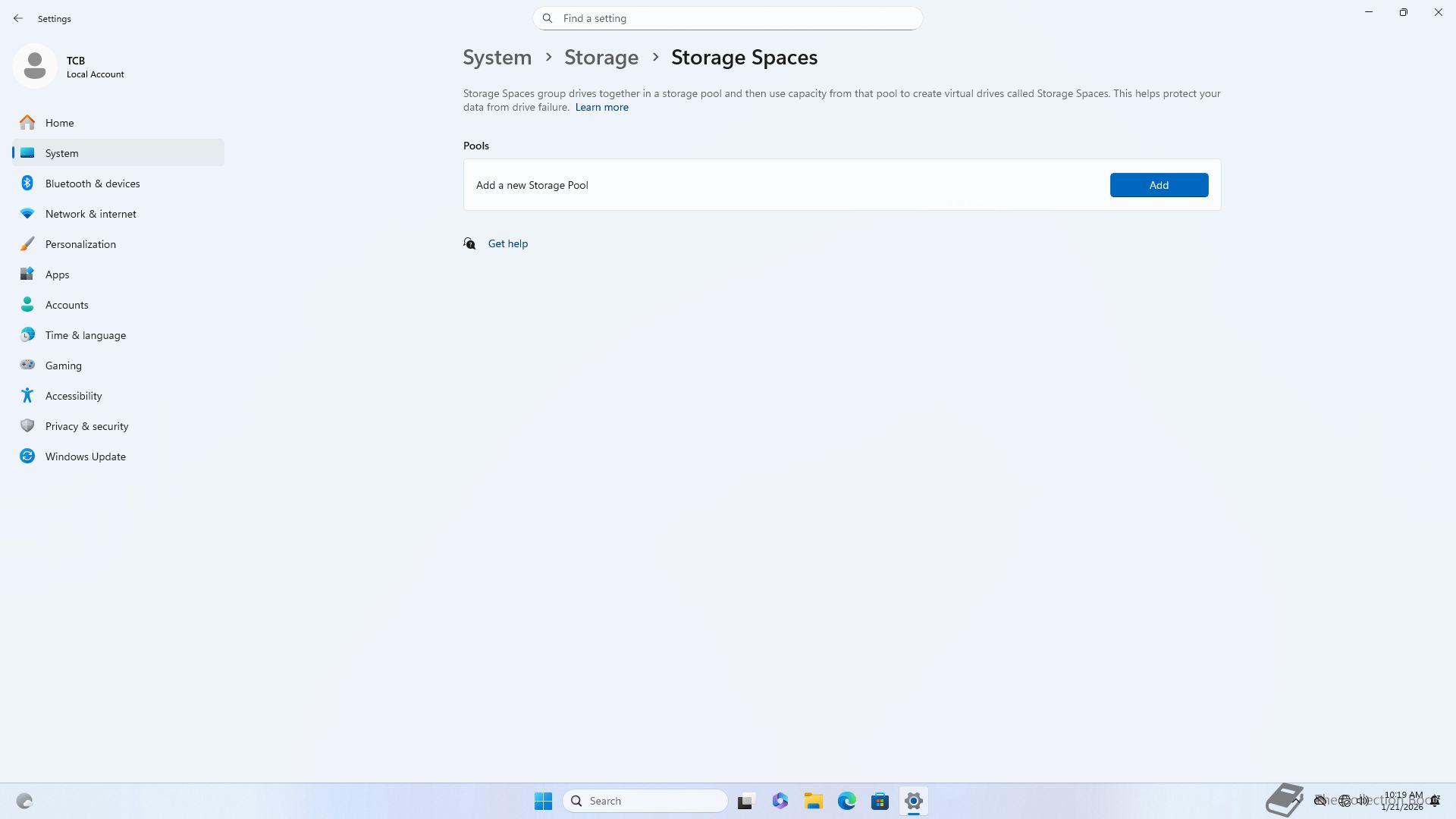Open Bluetooth & devices settings
1456x819 pixels.
tap(93, 184)
